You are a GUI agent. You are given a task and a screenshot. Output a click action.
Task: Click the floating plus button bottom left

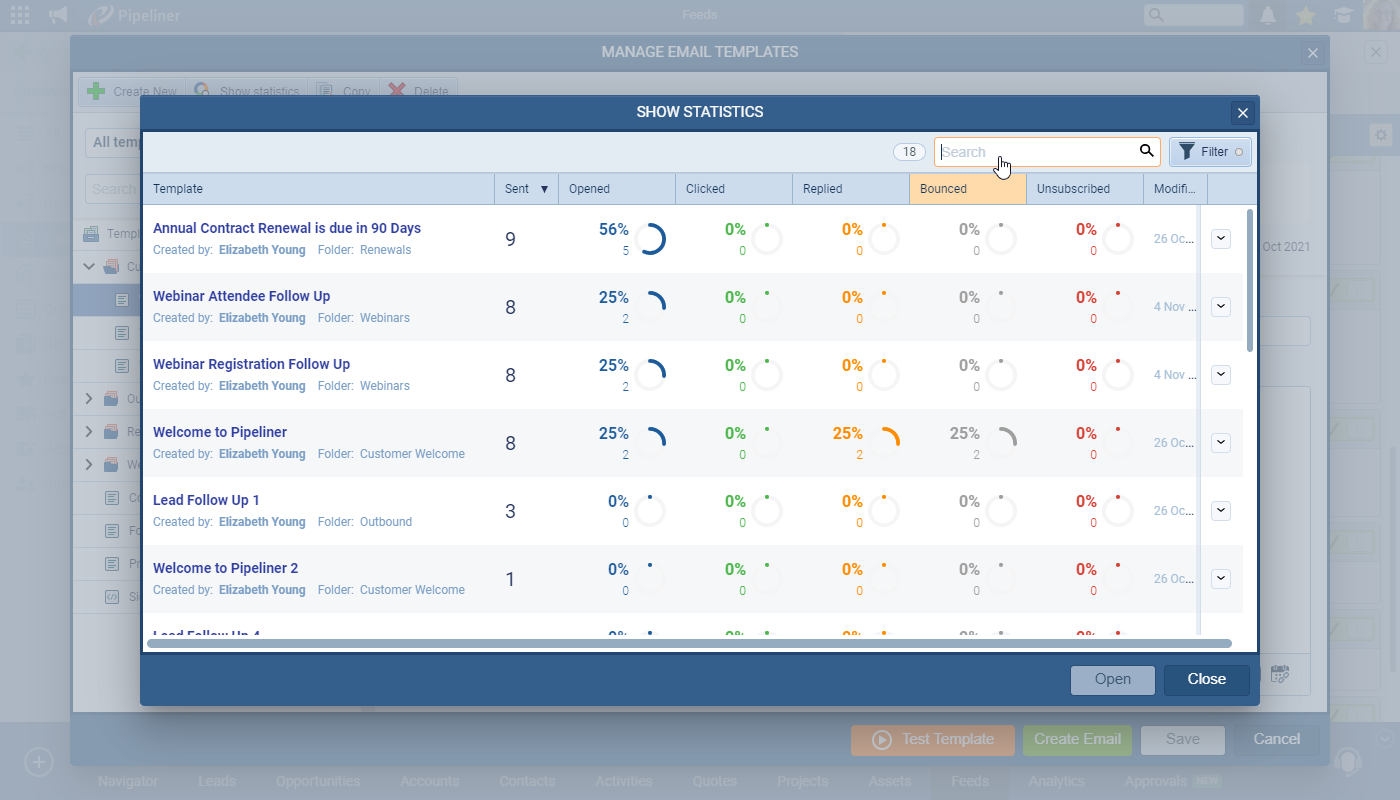[x=38, y=762]
